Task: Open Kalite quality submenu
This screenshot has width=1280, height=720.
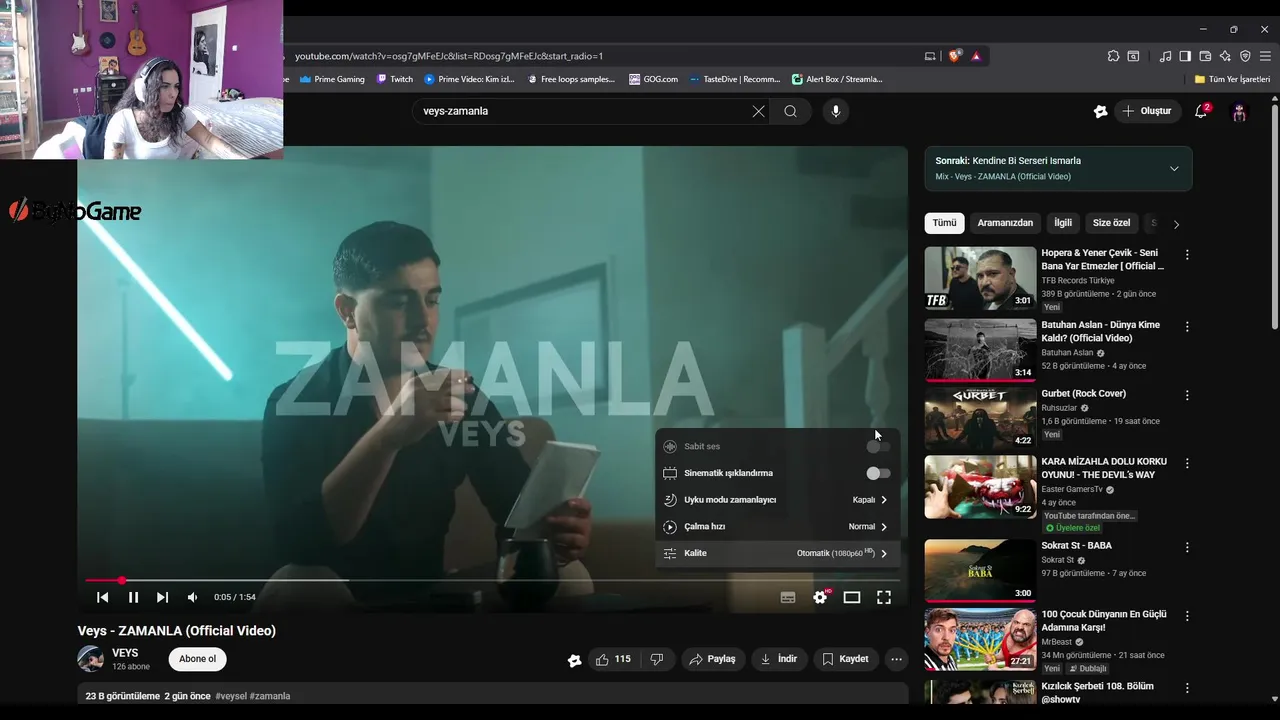Action: coord(777,553)
